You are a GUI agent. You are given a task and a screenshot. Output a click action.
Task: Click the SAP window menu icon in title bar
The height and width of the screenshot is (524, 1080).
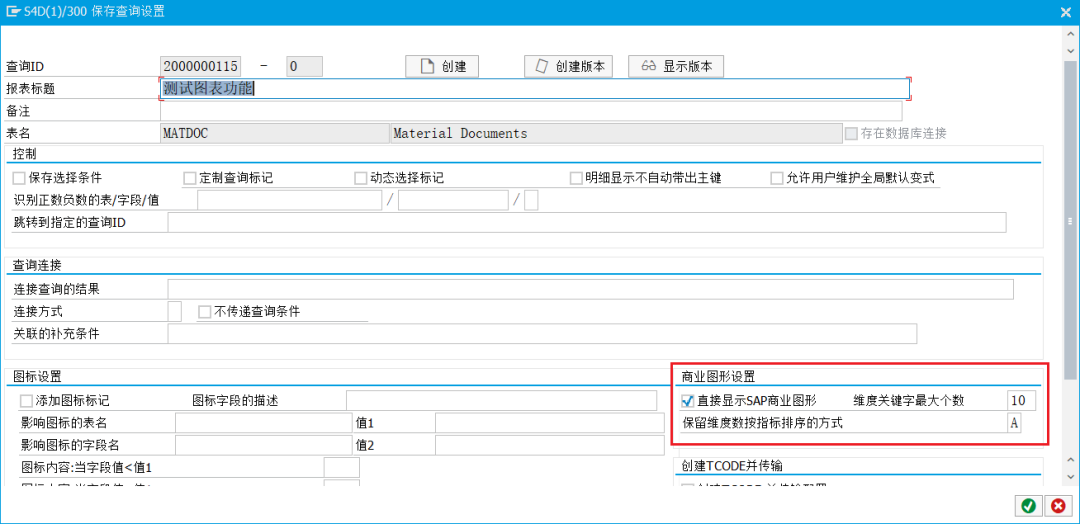[11, 11]
